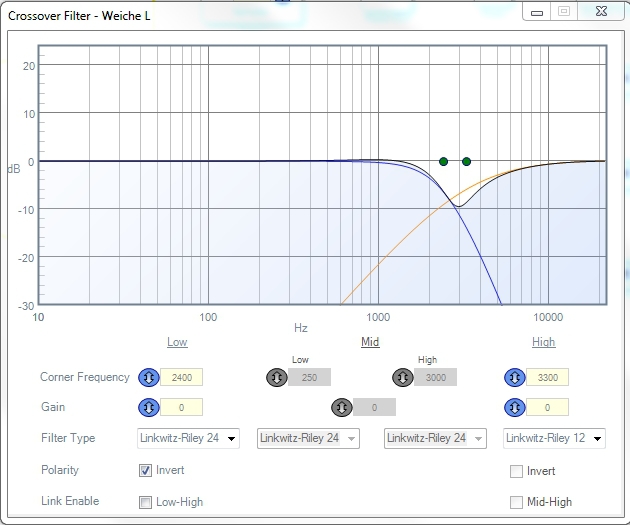Viewport: 630px width, 525px height.
Task: Select the right green crossover point marker
Action: (466, 161)
